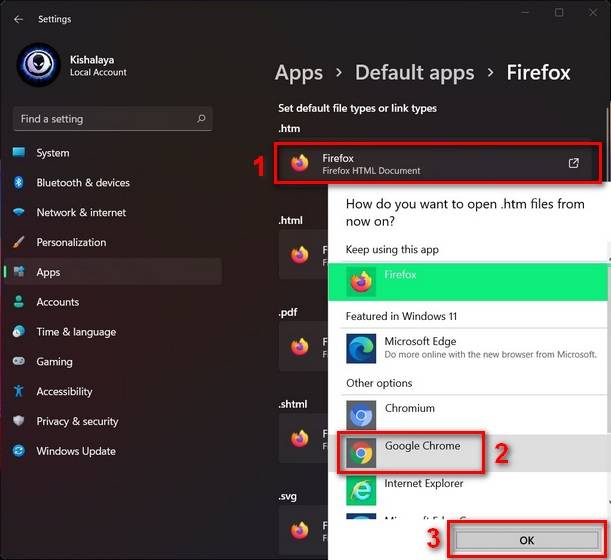Screen dimensions: 611x560
Task: Open Bluetooth & devices settings
Action: (x=83, y=183)
